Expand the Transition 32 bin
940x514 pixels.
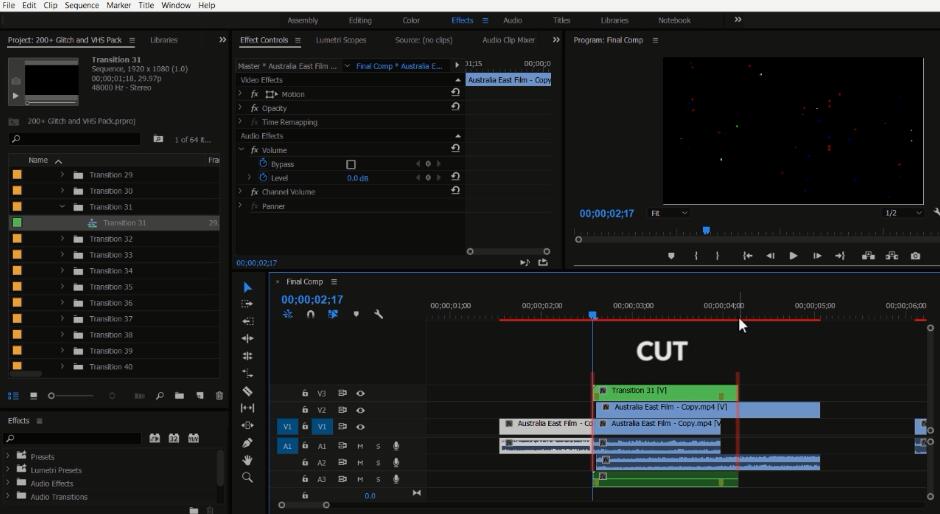(62, 239)
